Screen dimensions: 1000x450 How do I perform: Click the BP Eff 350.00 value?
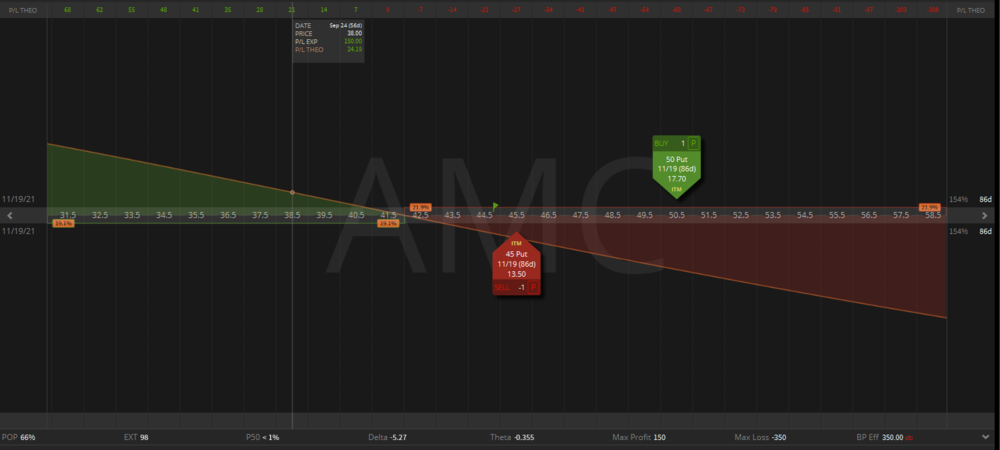tap(890, 438)
